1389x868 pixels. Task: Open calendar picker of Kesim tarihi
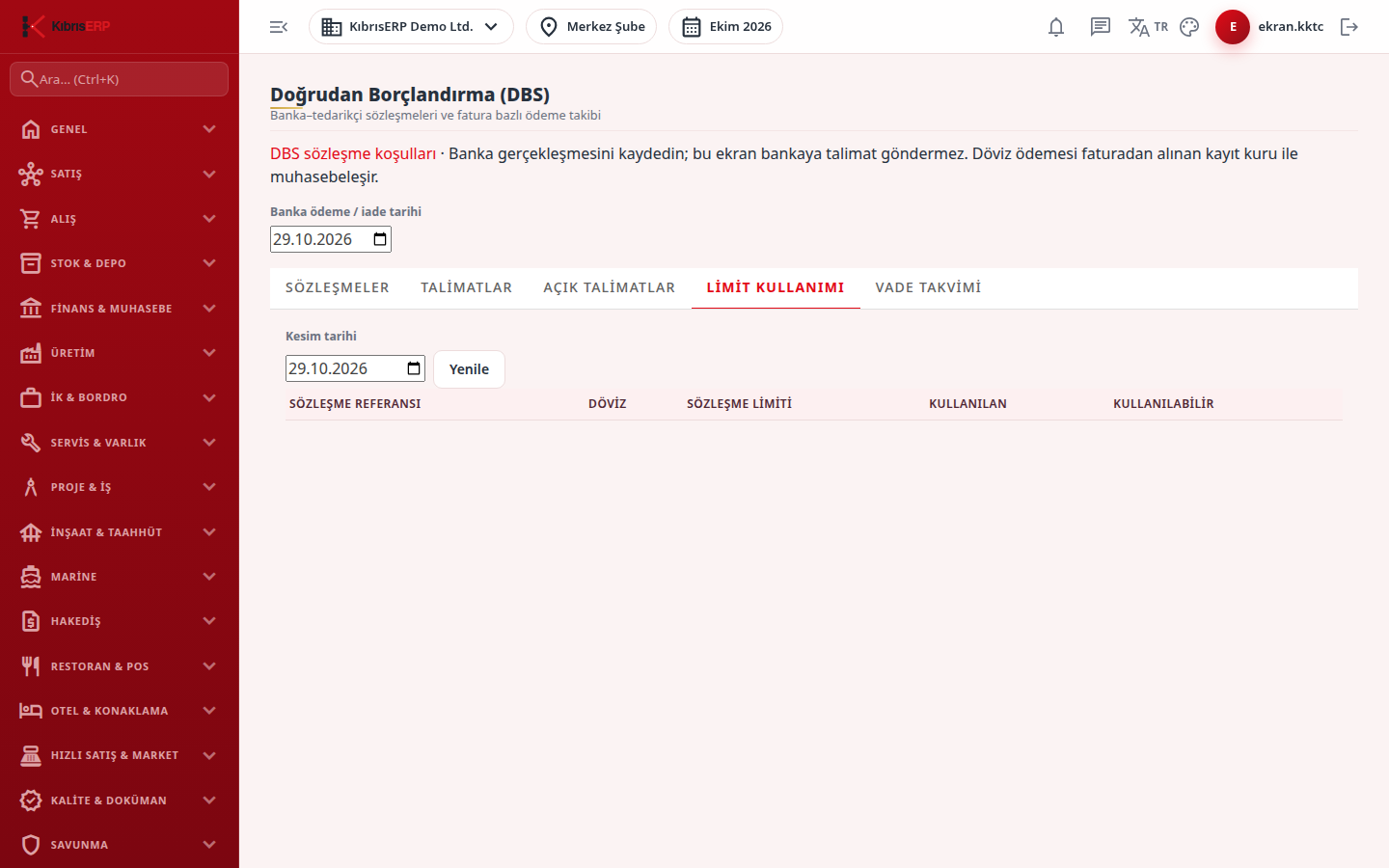point(414,368)
